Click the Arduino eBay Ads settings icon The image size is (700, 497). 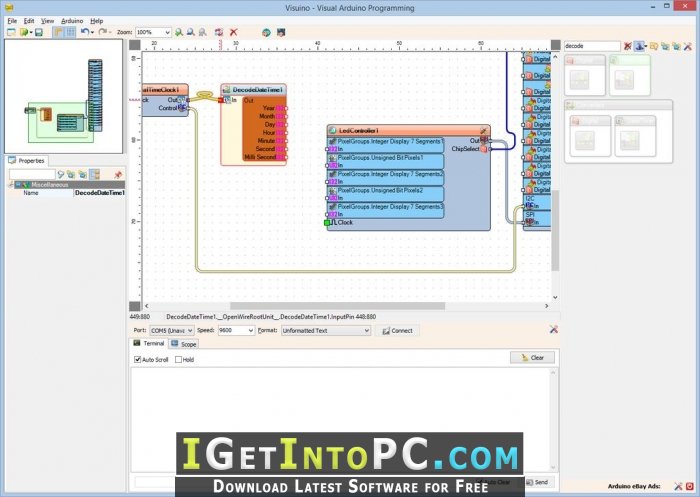tap(678, 486)
